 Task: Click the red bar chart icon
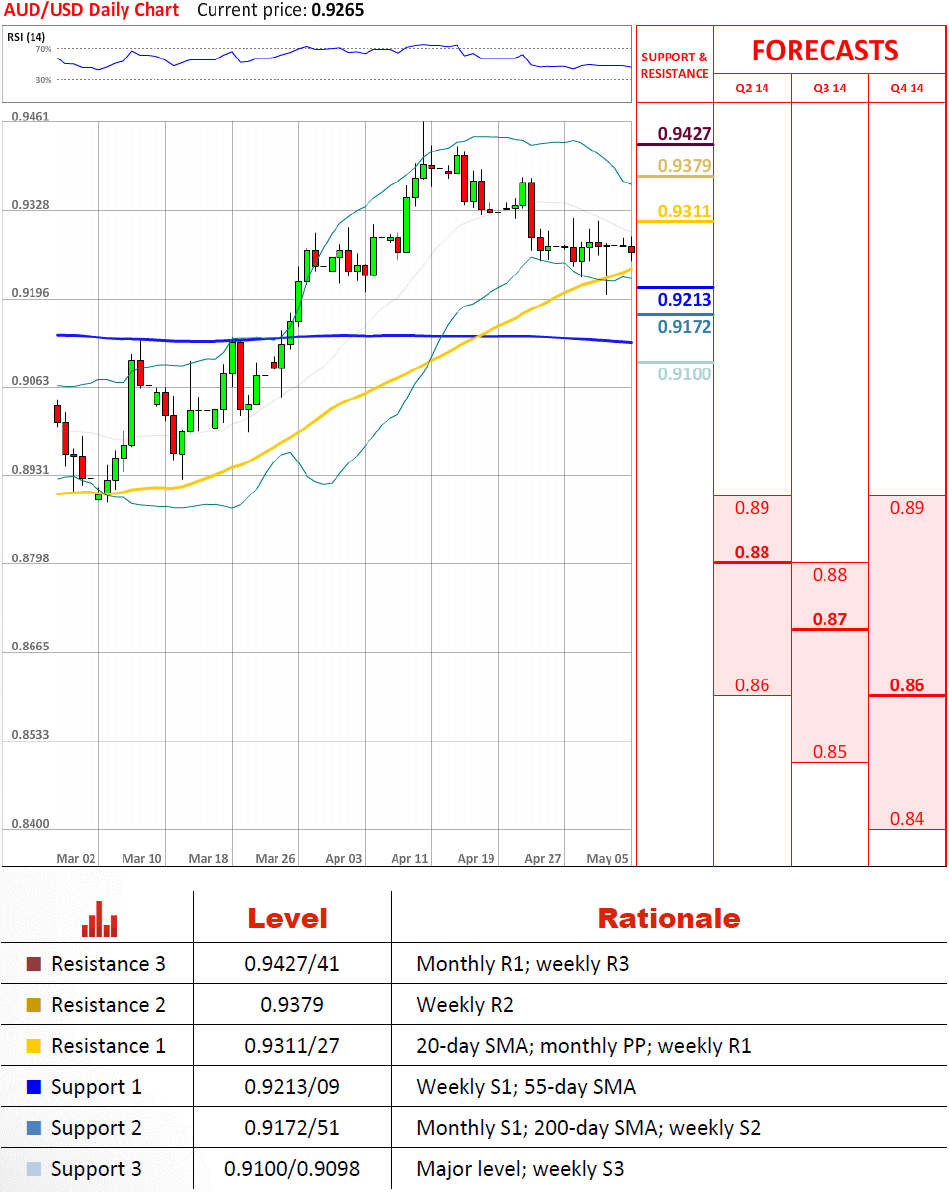point(100,919)
